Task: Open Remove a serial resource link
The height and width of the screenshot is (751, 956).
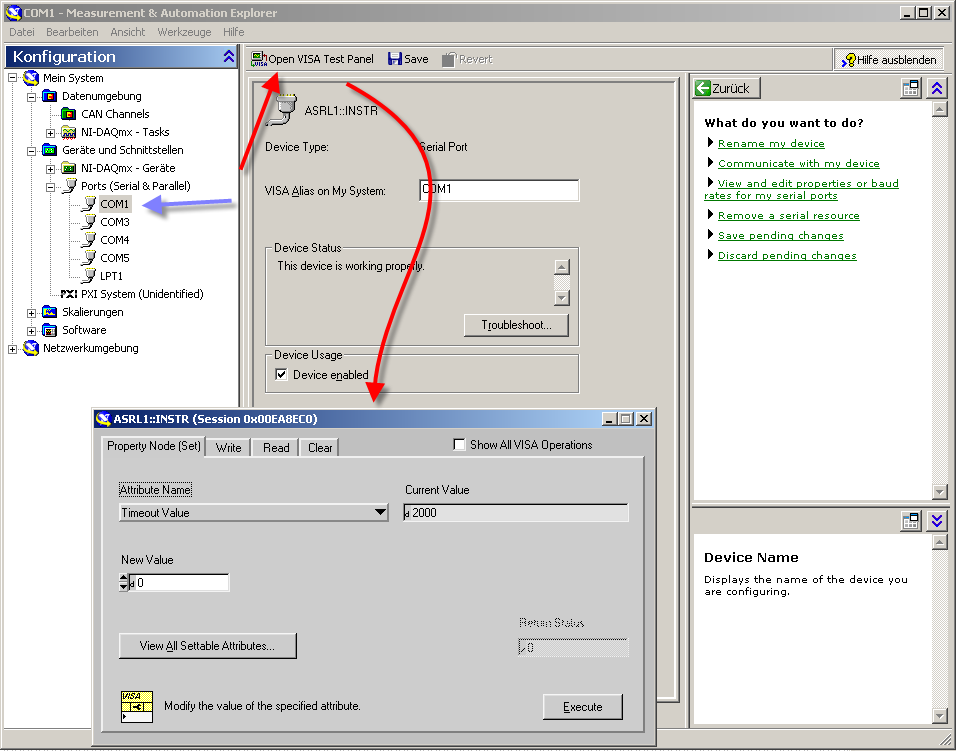Action: (788, 215)
